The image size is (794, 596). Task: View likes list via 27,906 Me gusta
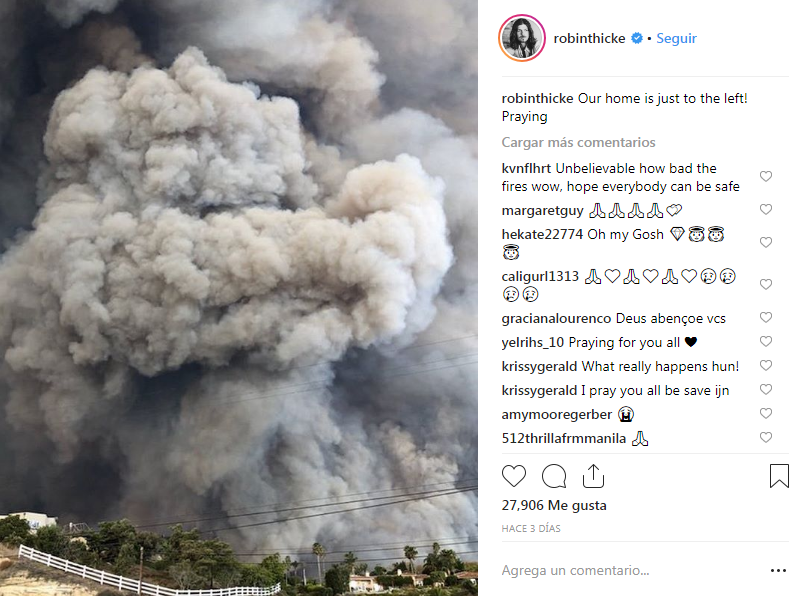(x=554, y=505)
